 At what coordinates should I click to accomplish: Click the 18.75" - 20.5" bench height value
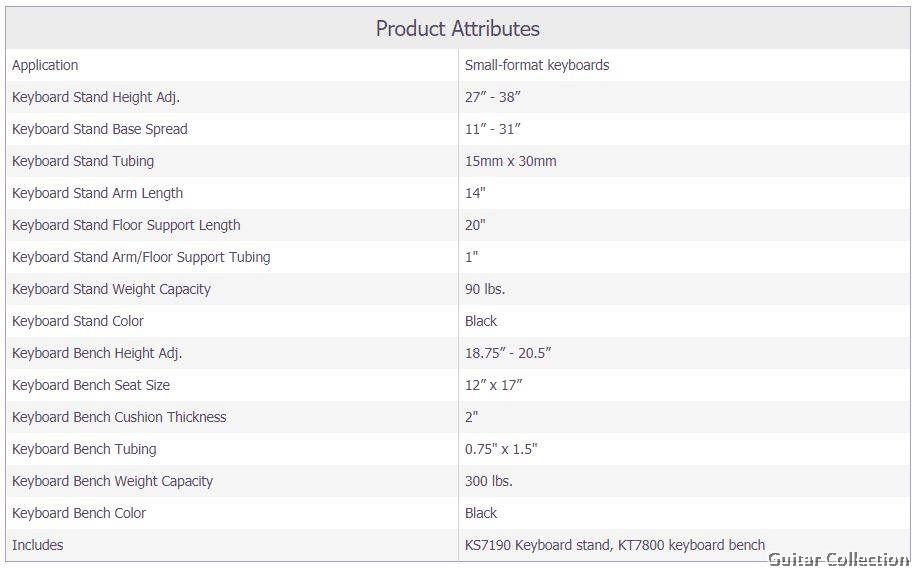pos(508,353)
